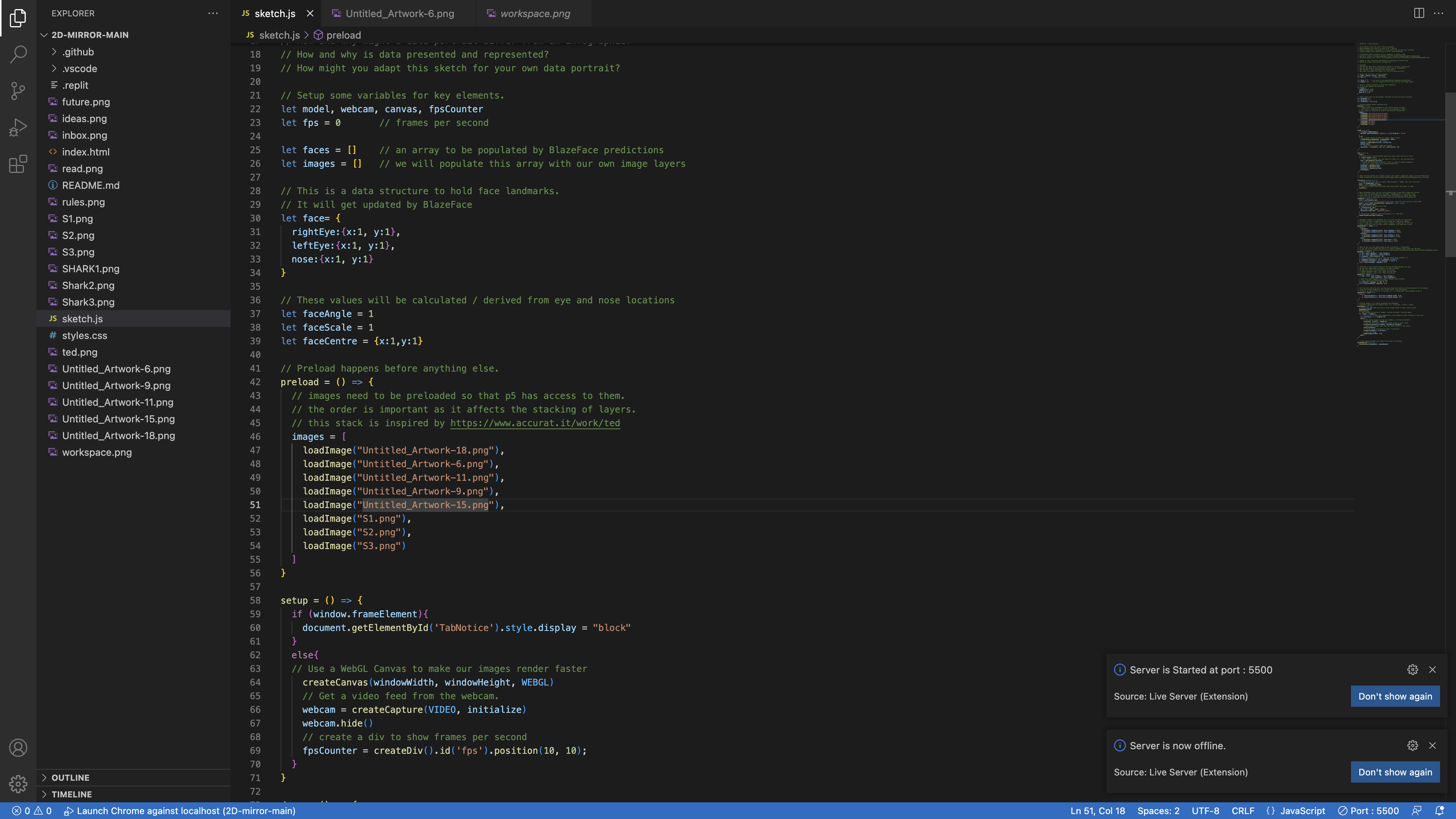1456x819 pixels.
Task: Open the accurat.it link in comment
Action: [x=535, y=424]
